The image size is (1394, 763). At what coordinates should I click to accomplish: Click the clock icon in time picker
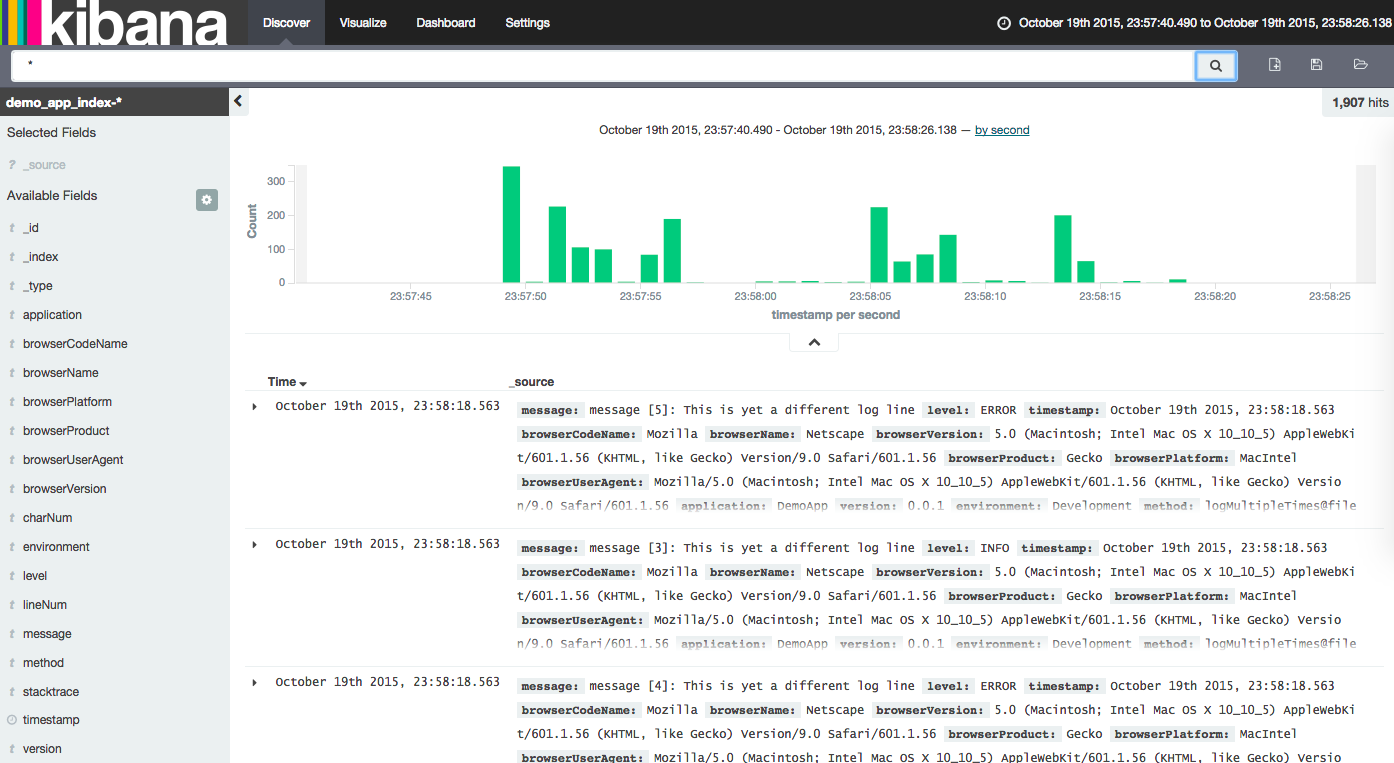(1004, 23)
